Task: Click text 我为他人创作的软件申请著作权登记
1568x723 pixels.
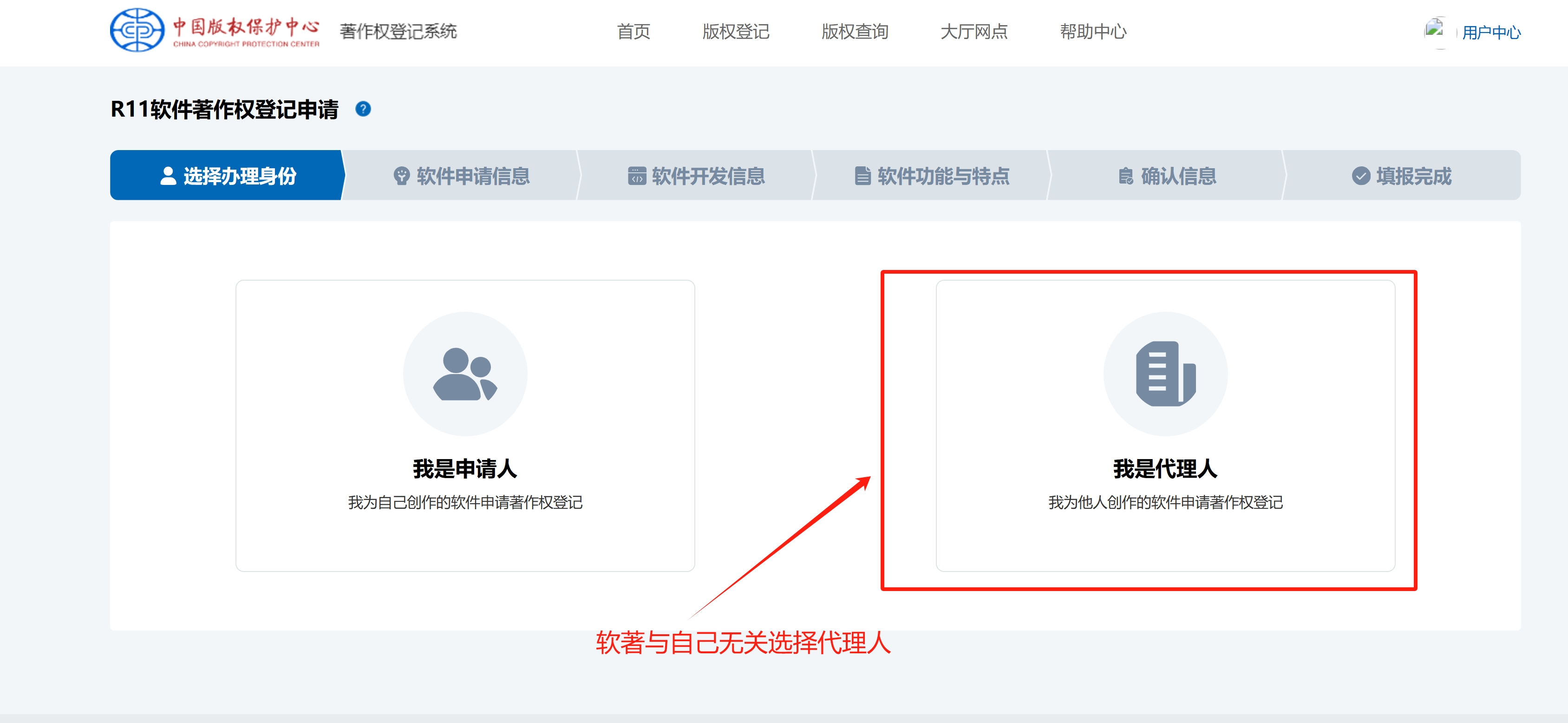Action: pos(1166,502)
